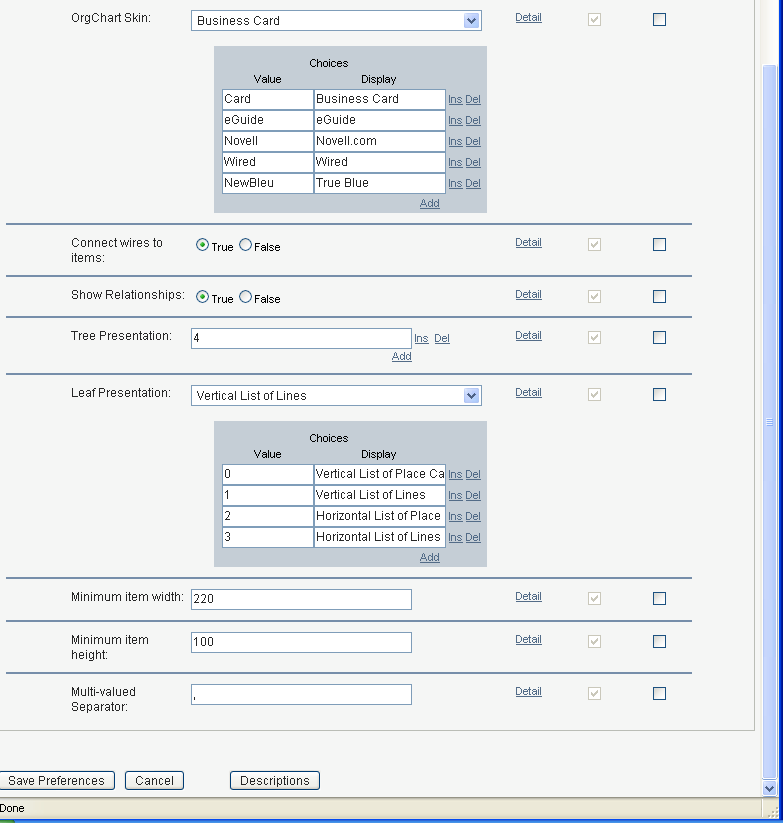Select True for Show Relationships

[202, 297]
